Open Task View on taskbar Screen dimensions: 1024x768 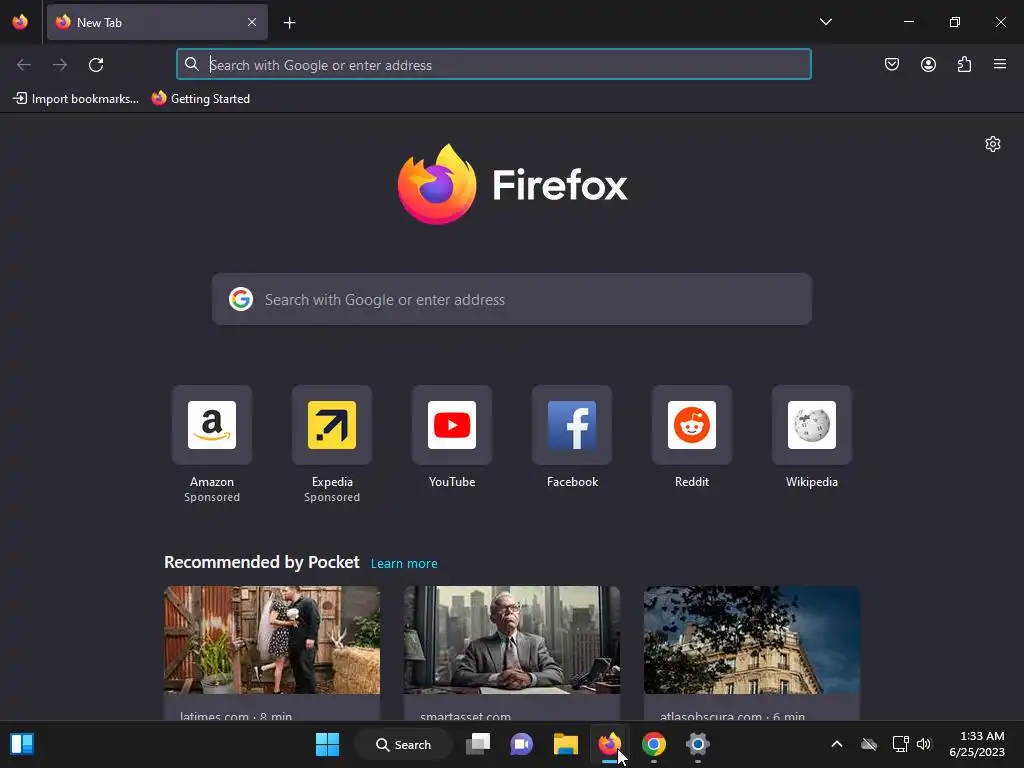[478, 744]
